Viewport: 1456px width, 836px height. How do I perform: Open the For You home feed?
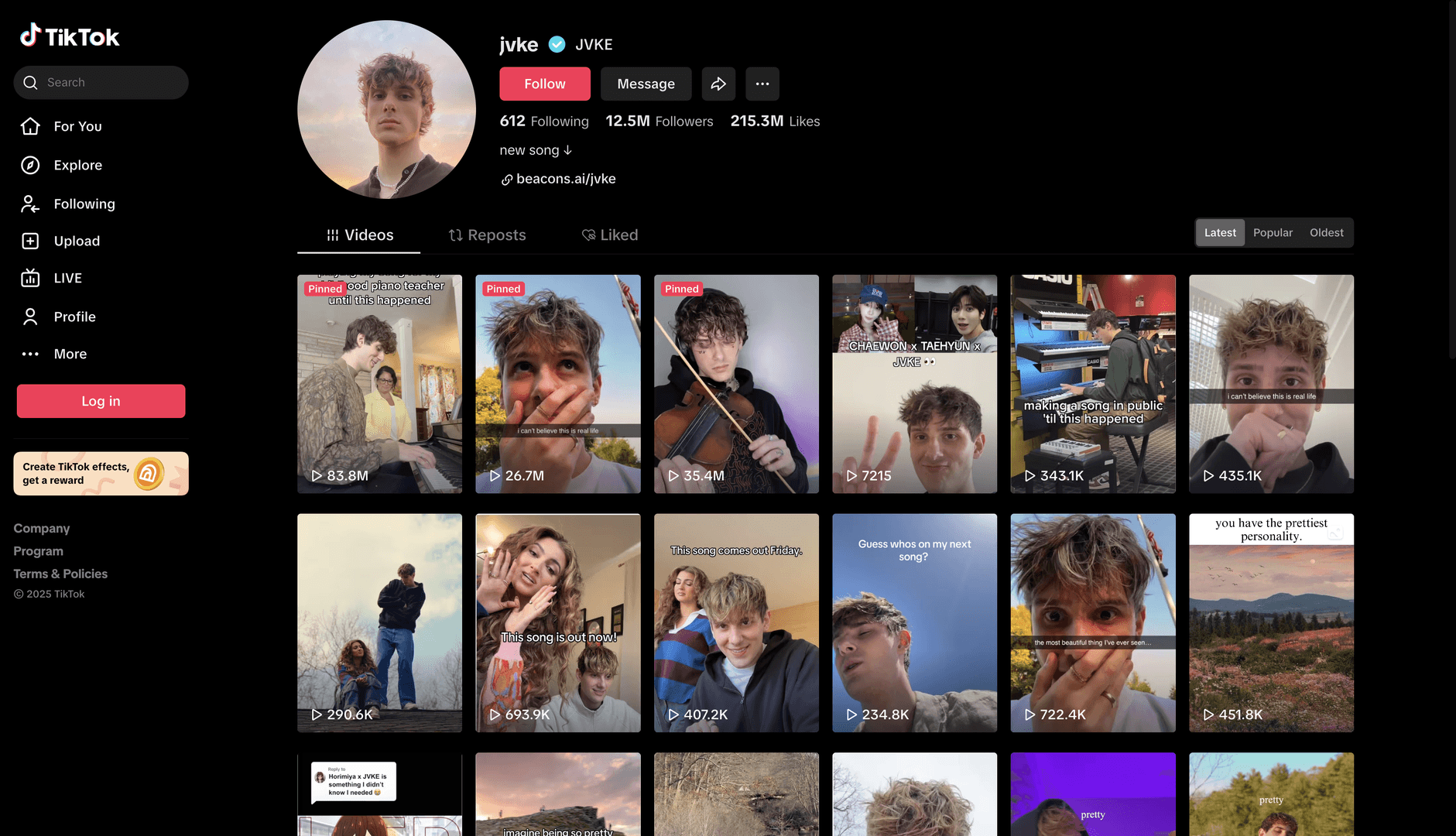coord(77,126)
